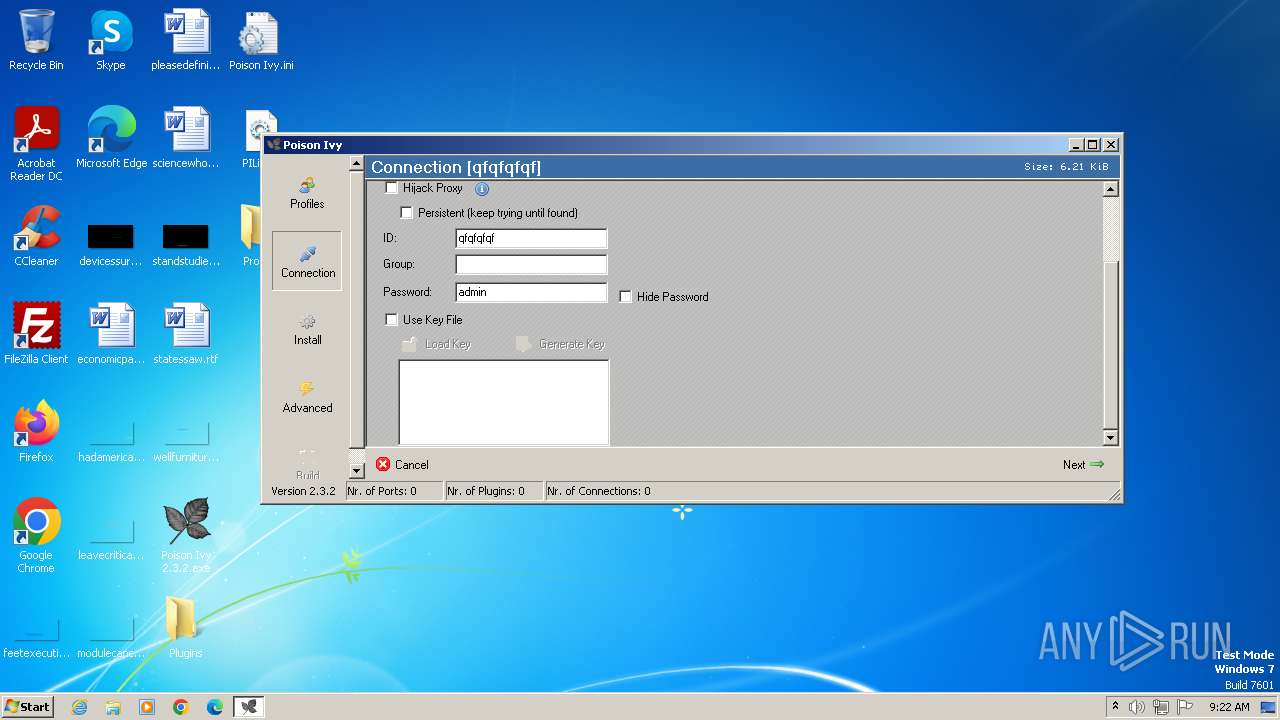Select the Poison Ivy.ini desktop file
The width and height of the screenshot is (1280, 720).
coord(261,41)
